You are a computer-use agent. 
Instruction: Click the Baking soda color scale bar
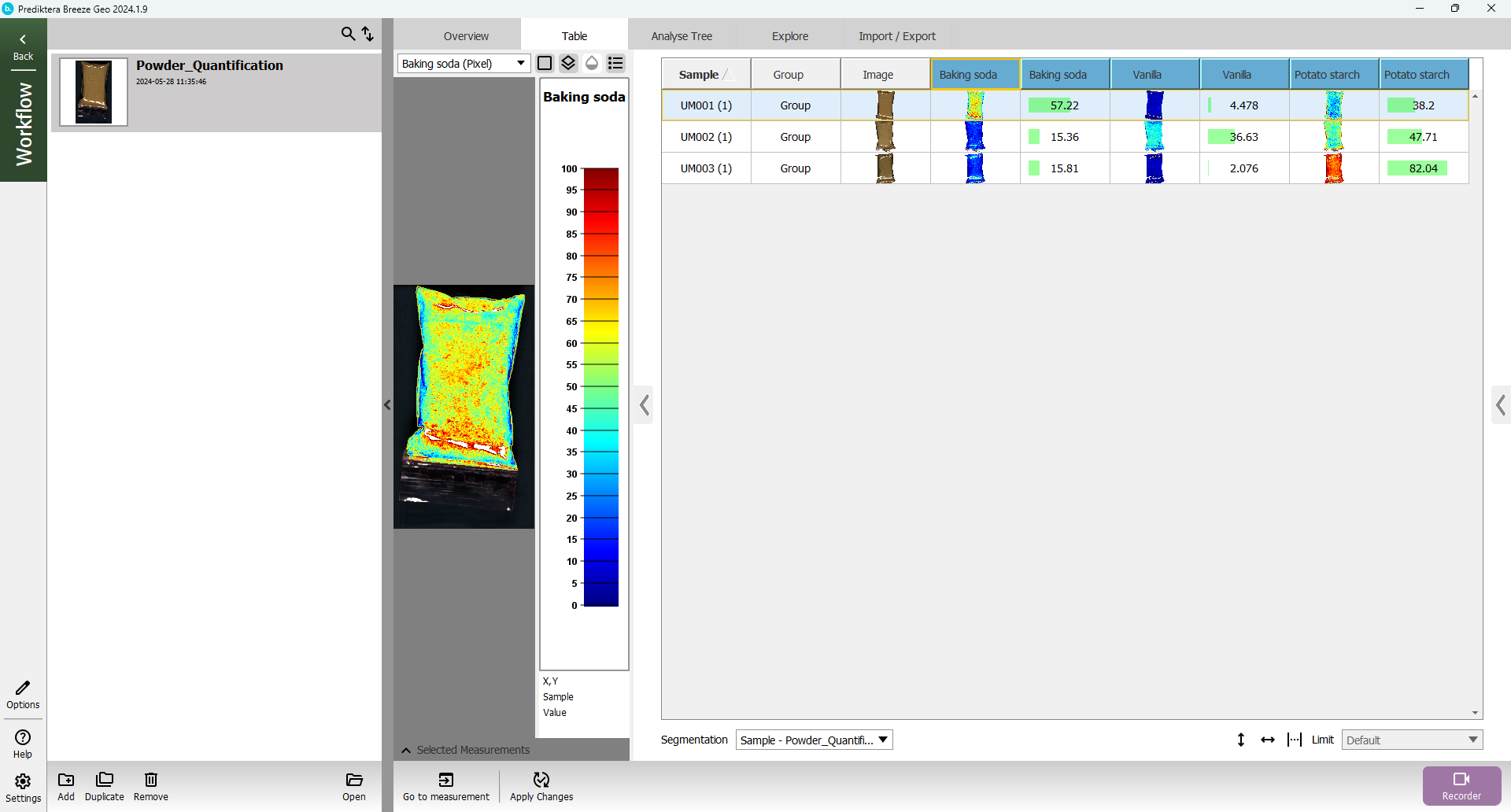click(601, 387)
